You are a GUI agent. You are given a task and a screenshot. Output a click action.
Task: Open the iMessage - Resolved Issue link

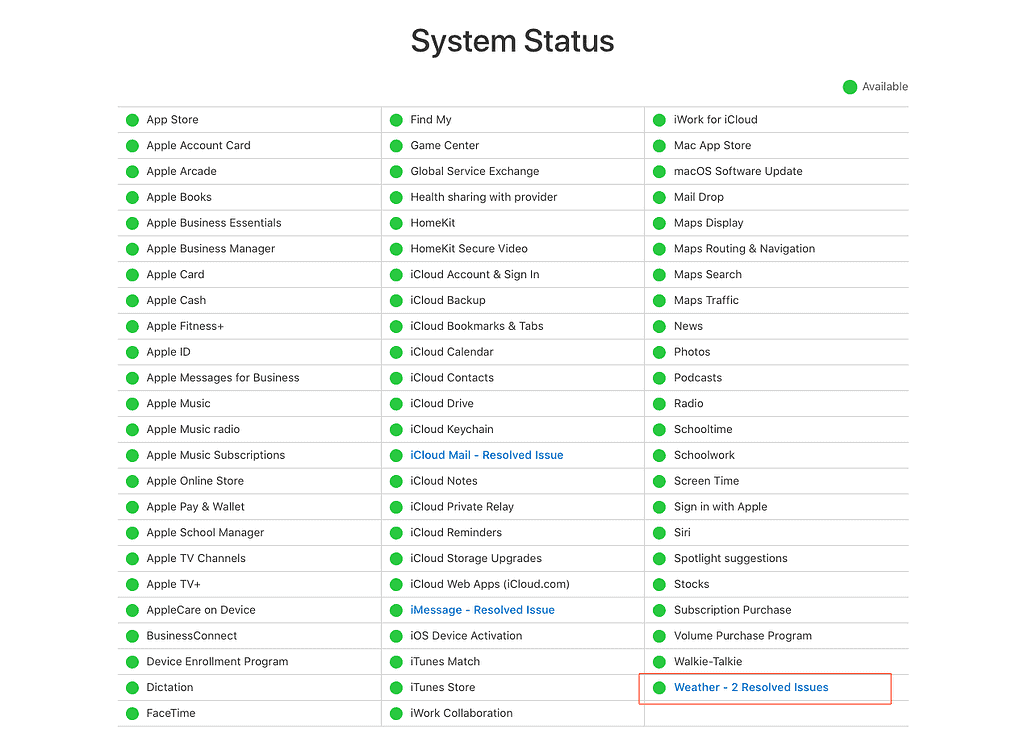(x=482, y=610)
